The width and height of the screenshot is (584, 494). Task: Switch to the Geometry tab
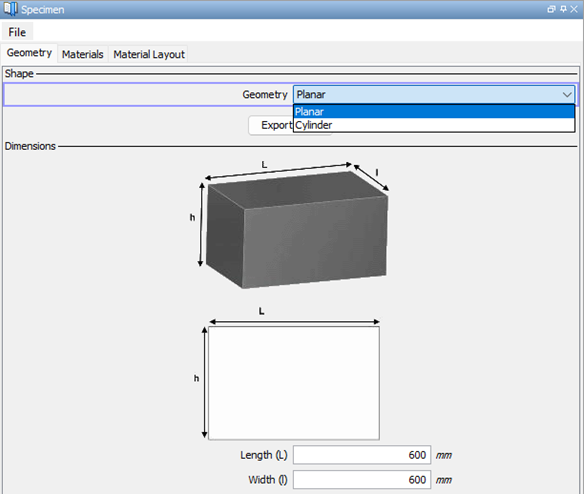[29, 53]
